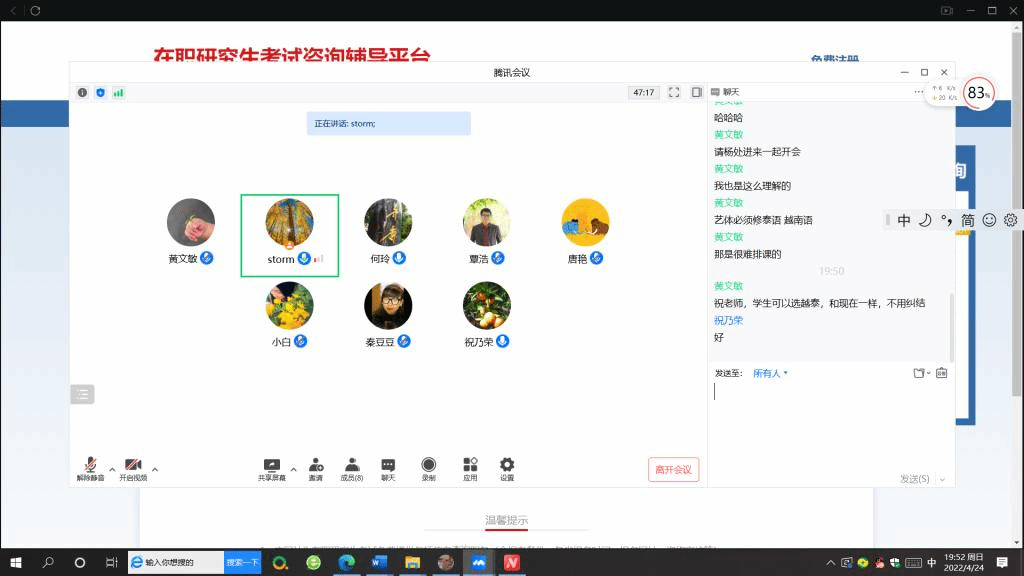Open send options arrow next to 发送(S)
Viewport: 1024px width, 576px height.
[940, 479]
